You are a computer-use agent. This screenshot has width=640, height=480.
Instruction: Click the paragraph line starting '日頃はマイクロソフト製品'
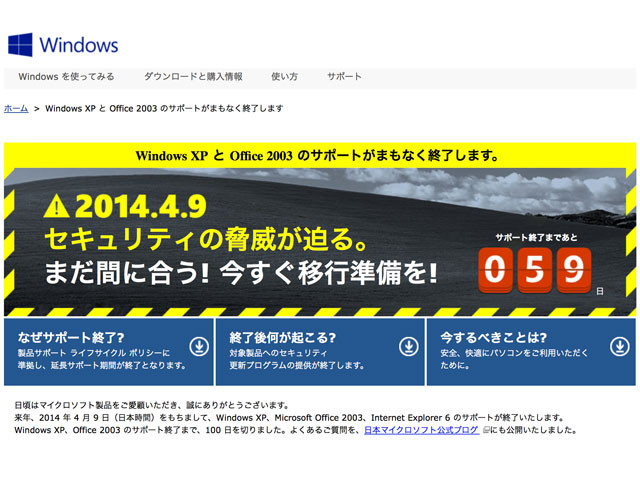[152, 405]
